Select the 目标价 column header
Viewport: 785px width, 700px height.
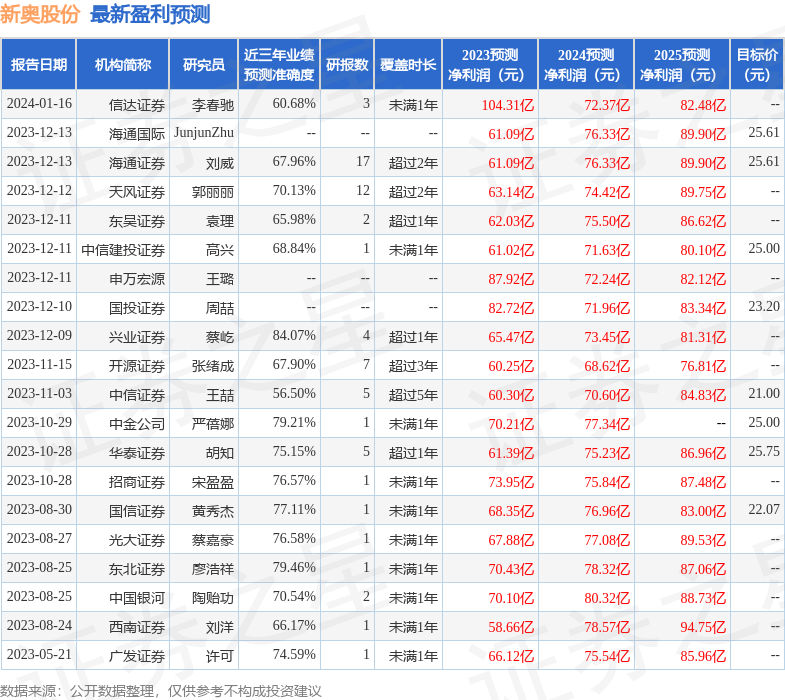pos(757,65)
